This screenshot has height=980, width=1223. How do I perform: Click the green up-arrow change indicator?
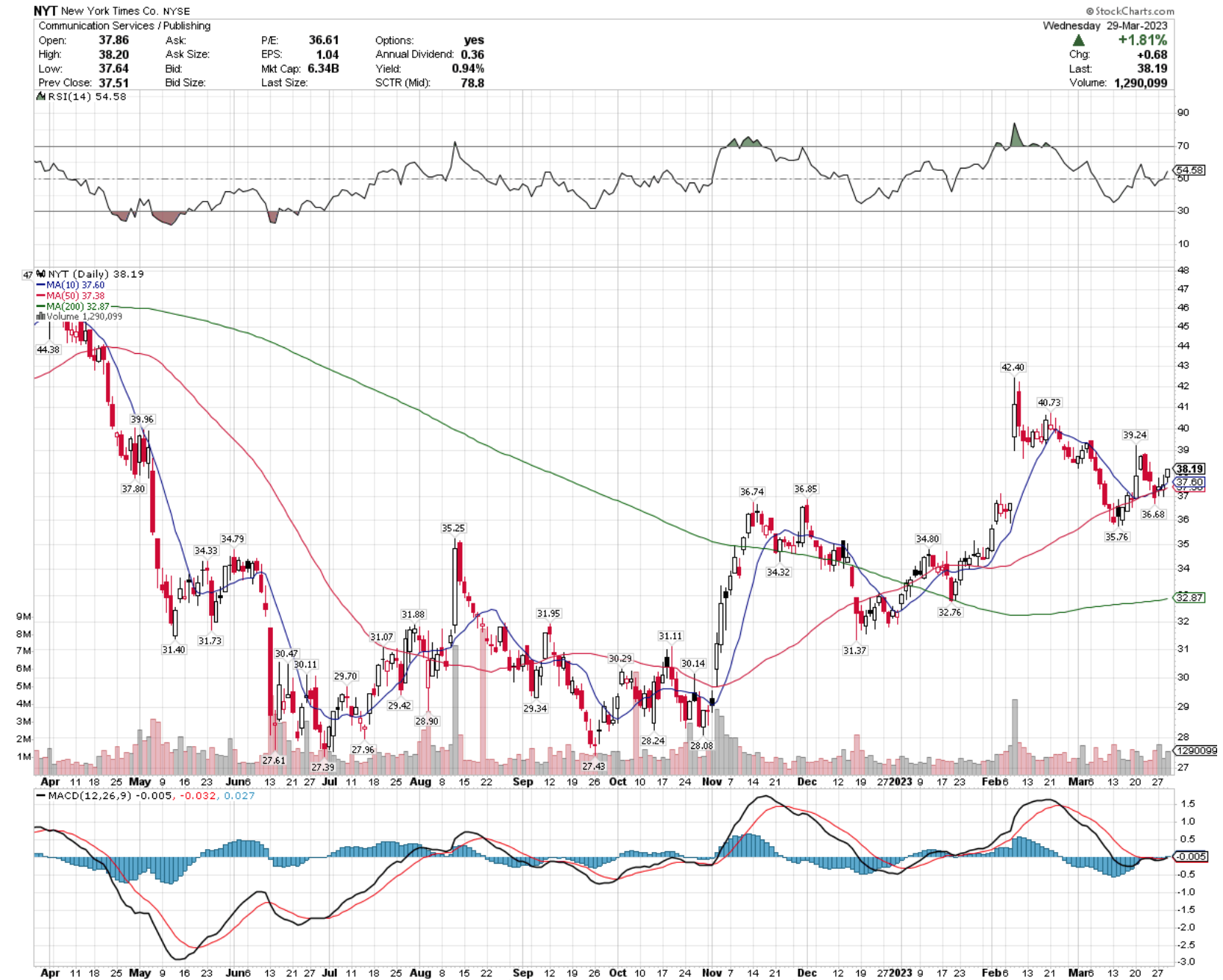[1079, 40]
